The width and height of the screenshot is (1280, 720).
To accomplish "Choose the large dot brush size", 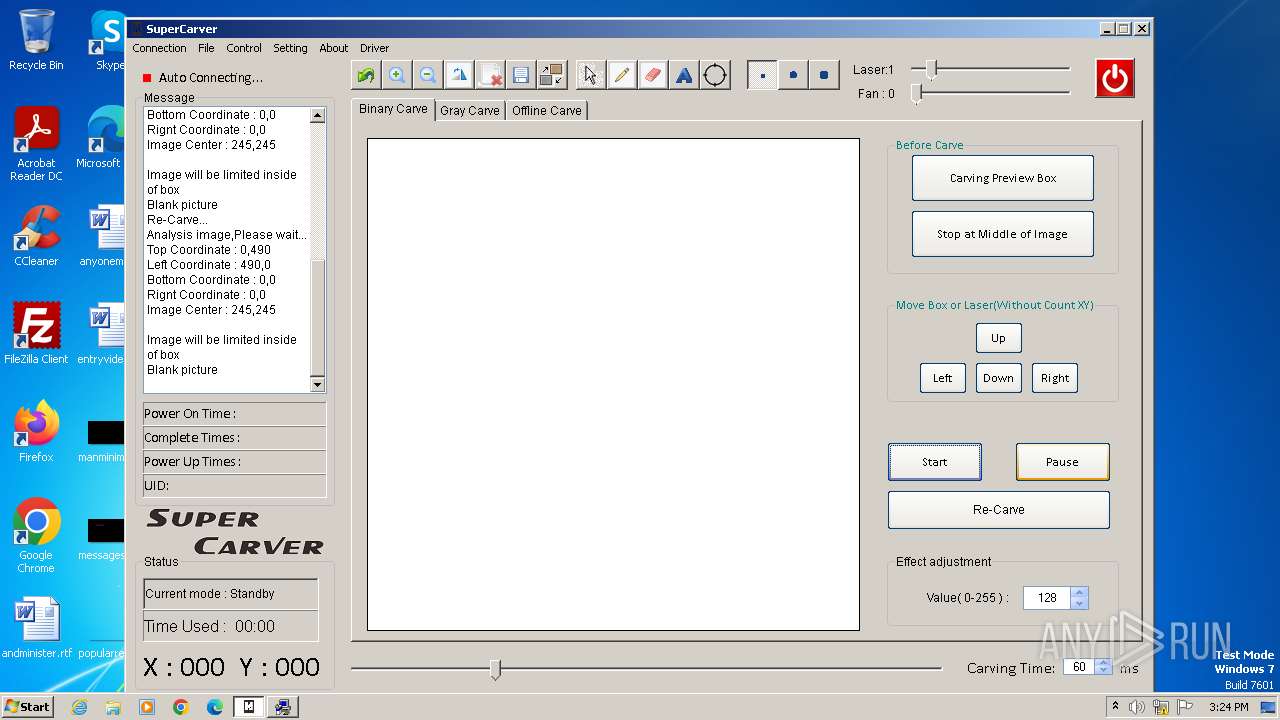I will [824, 75].
